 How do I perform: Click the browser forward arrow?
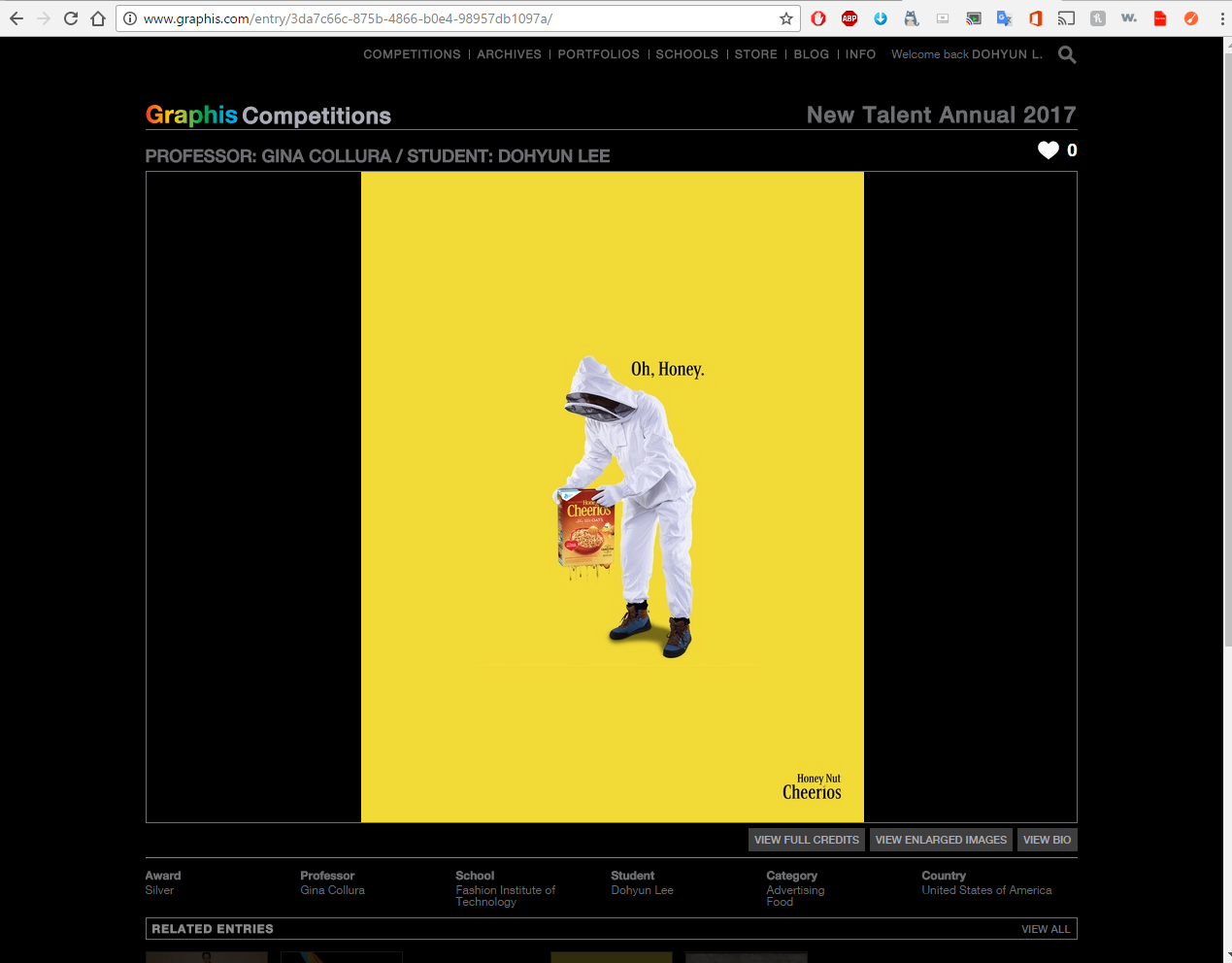point(44,18)
